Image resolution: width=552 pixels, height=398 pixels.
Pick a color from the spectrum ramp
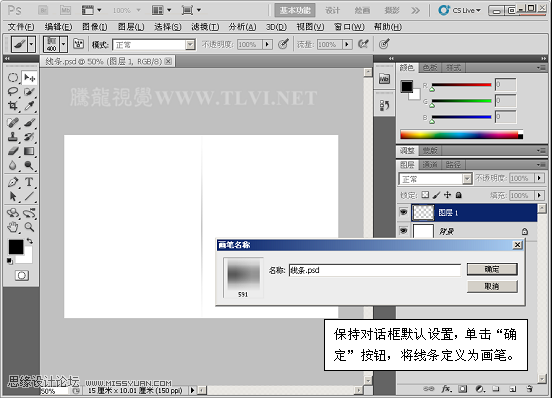coord(462,135)
